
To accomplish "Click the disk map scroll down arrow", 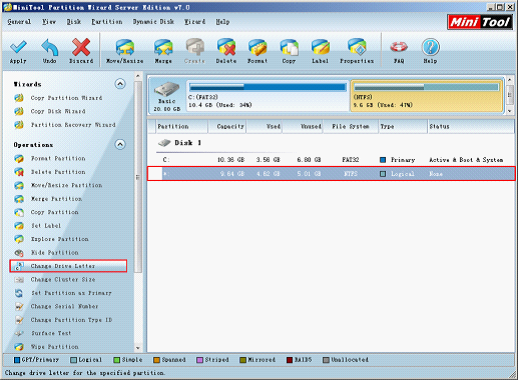I will (x=510, y=111).
